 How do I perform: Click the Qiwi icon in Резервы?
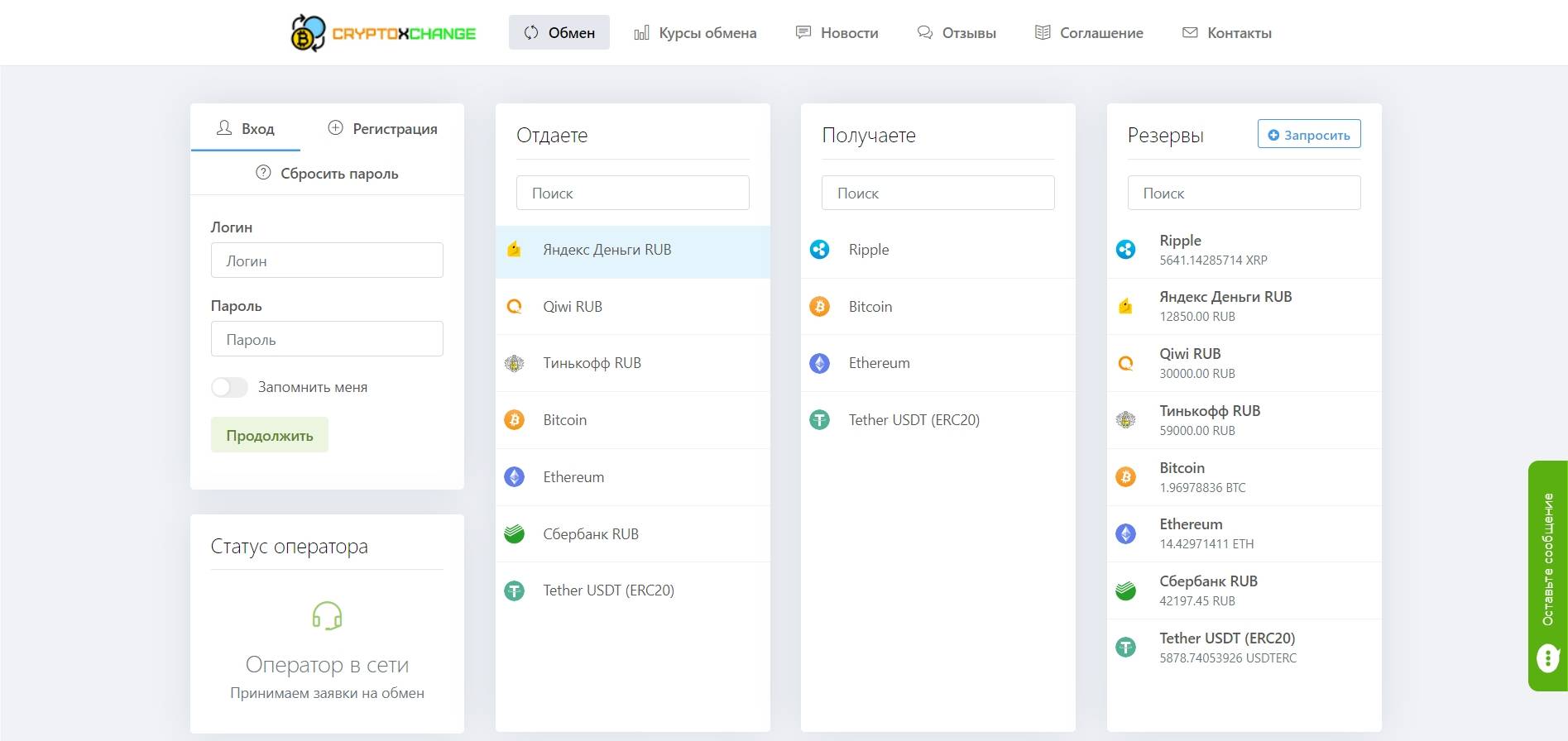tap(1125, 363)
